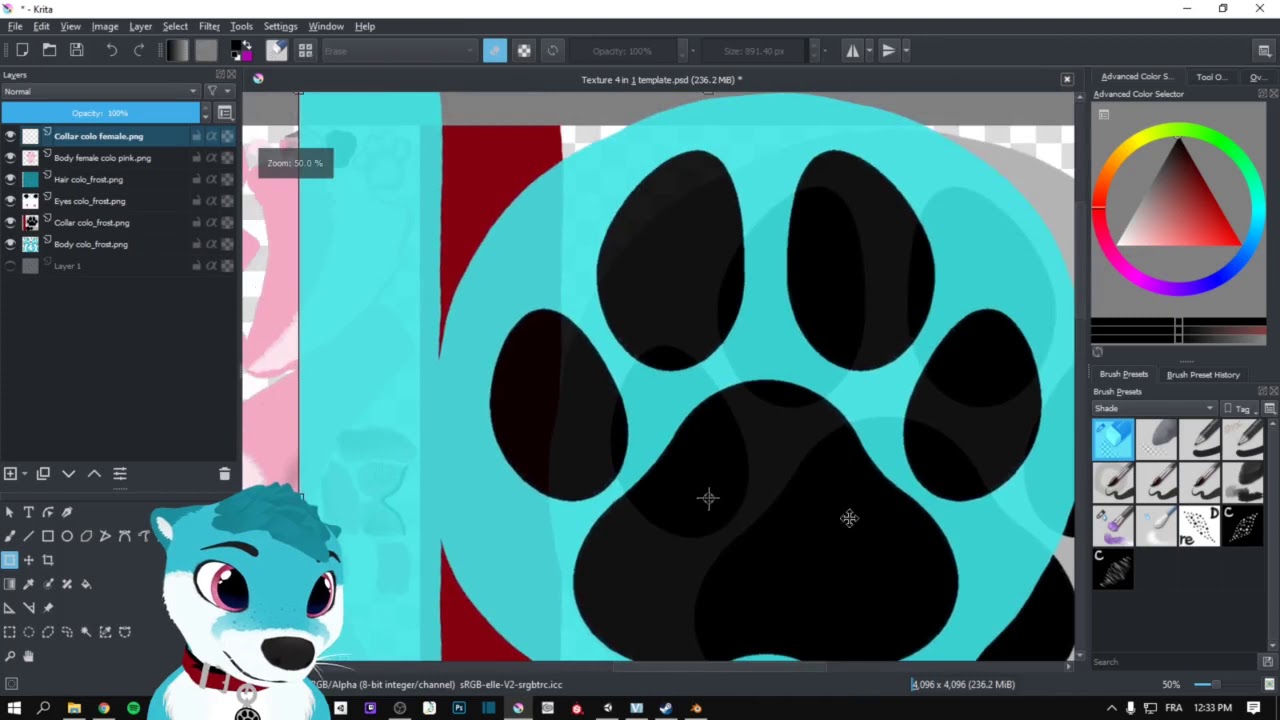Screen dimensions: 1280x720
Task: Select the Rectangle shape tool
Action: pos(47,537)
